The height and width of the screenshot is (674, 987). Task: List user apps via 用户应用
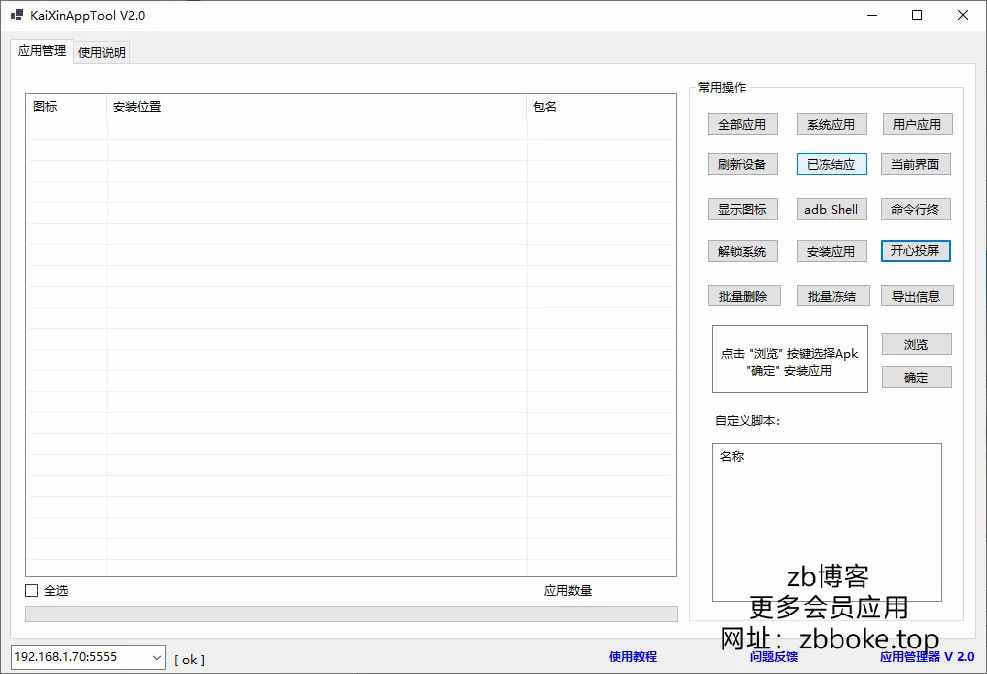click(916, 124)
